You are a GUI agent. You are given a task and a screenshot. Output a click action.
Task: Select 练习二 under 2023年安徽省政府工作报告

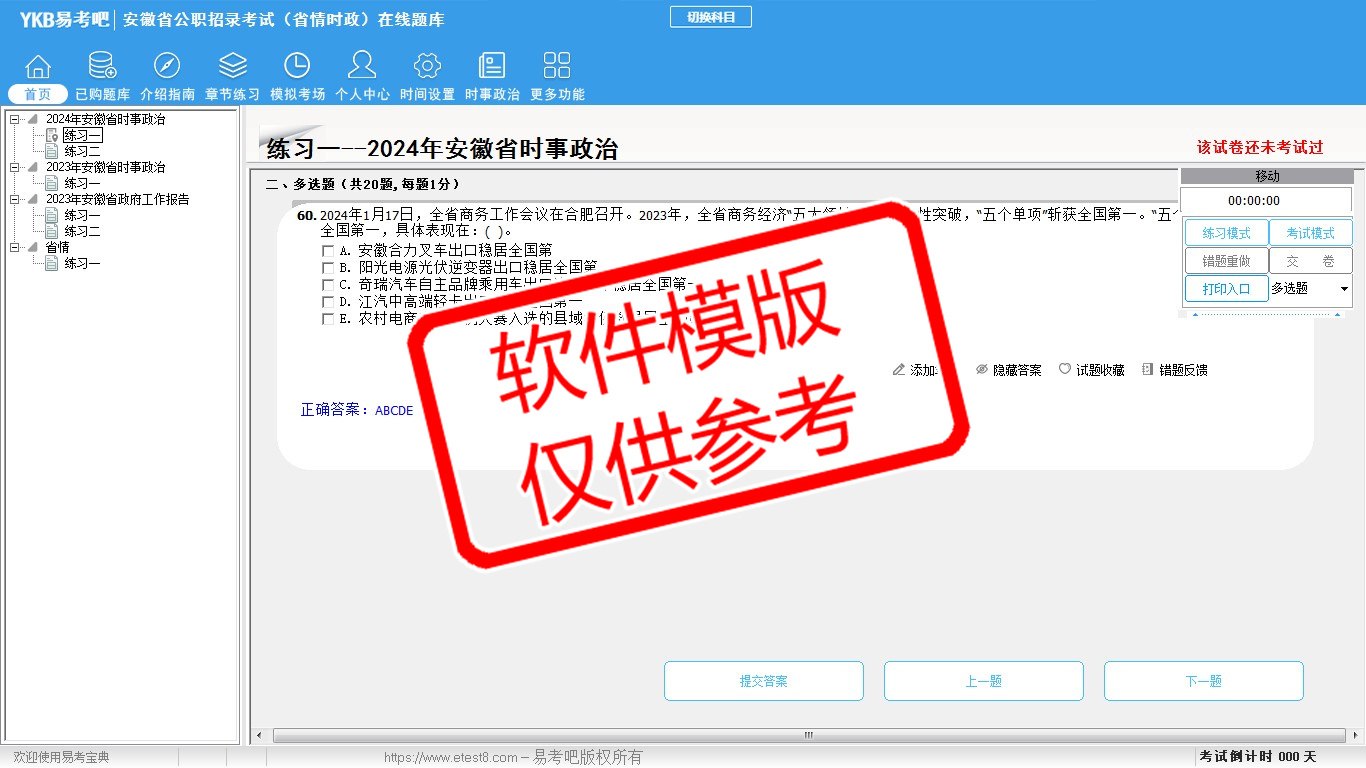coord(82,232)
